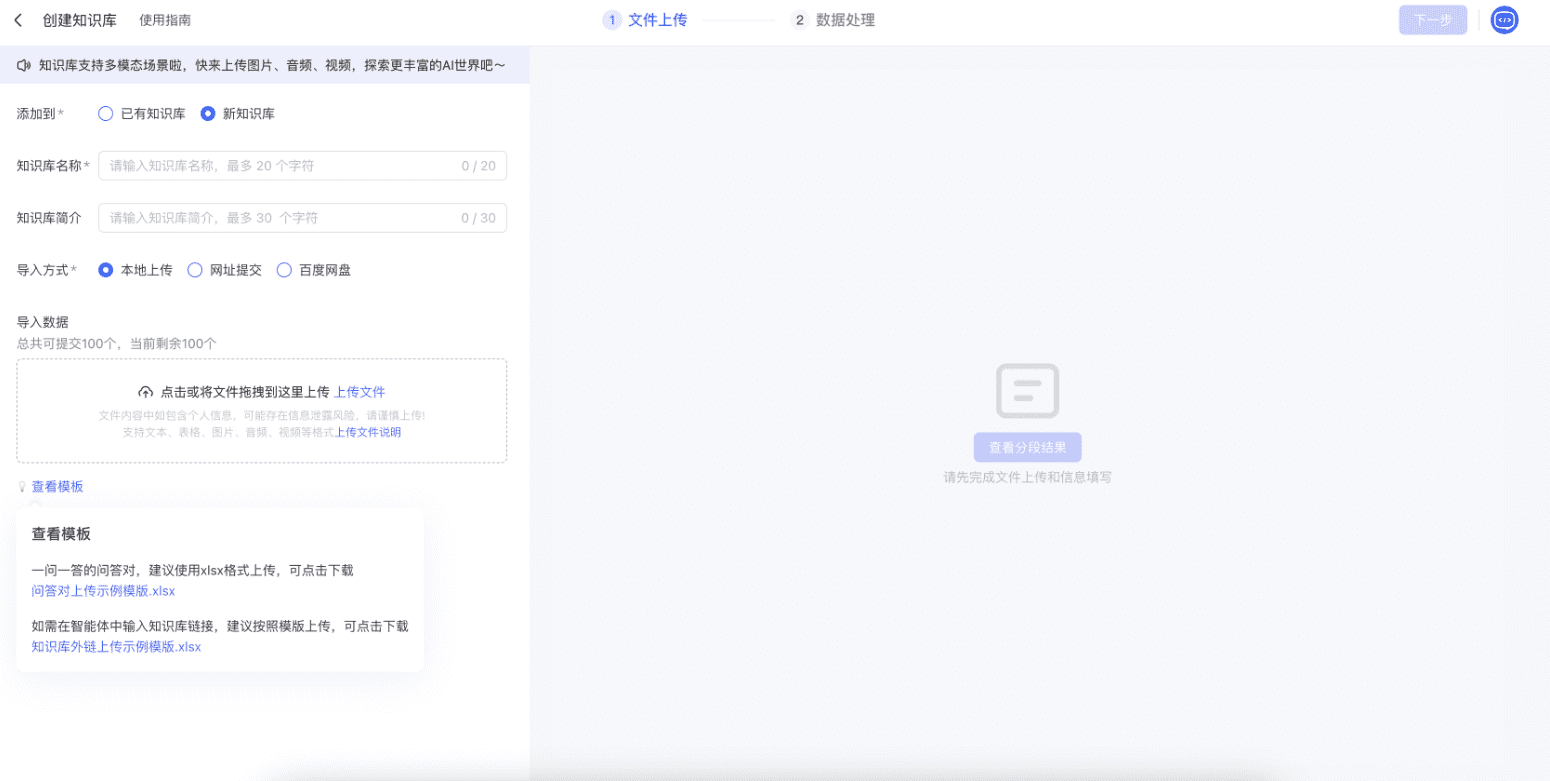Select the 新知识库 radio option
This screenshot has width=1550, height=781.
pyautogui.click(x=238, y=114)
